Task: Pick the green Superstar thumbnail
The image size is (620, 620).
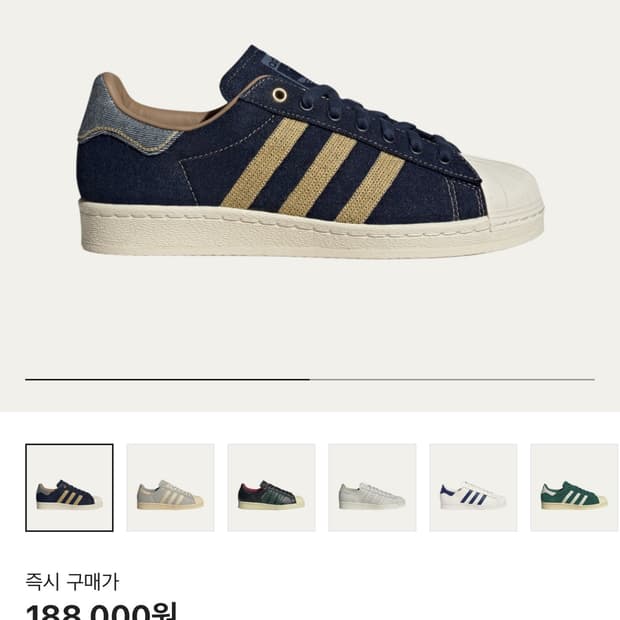Action: coord(575,488)
